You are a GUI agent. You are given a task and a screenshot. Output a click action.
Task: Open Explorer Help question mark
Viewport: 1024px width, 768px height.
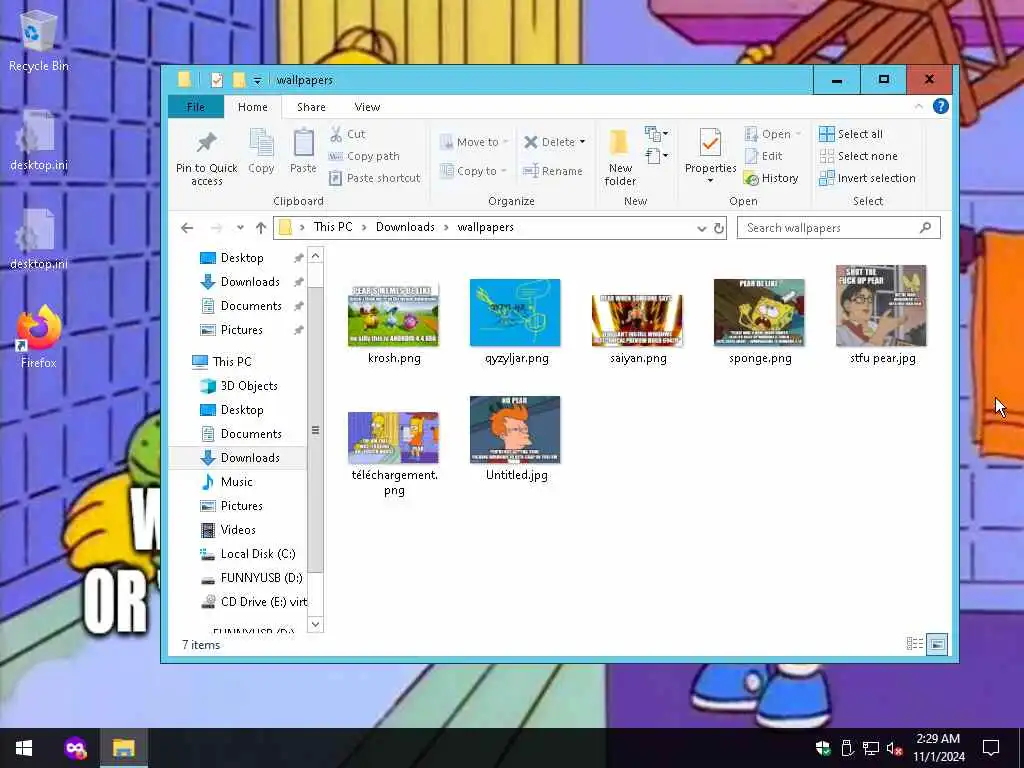(x=940, y=106)
